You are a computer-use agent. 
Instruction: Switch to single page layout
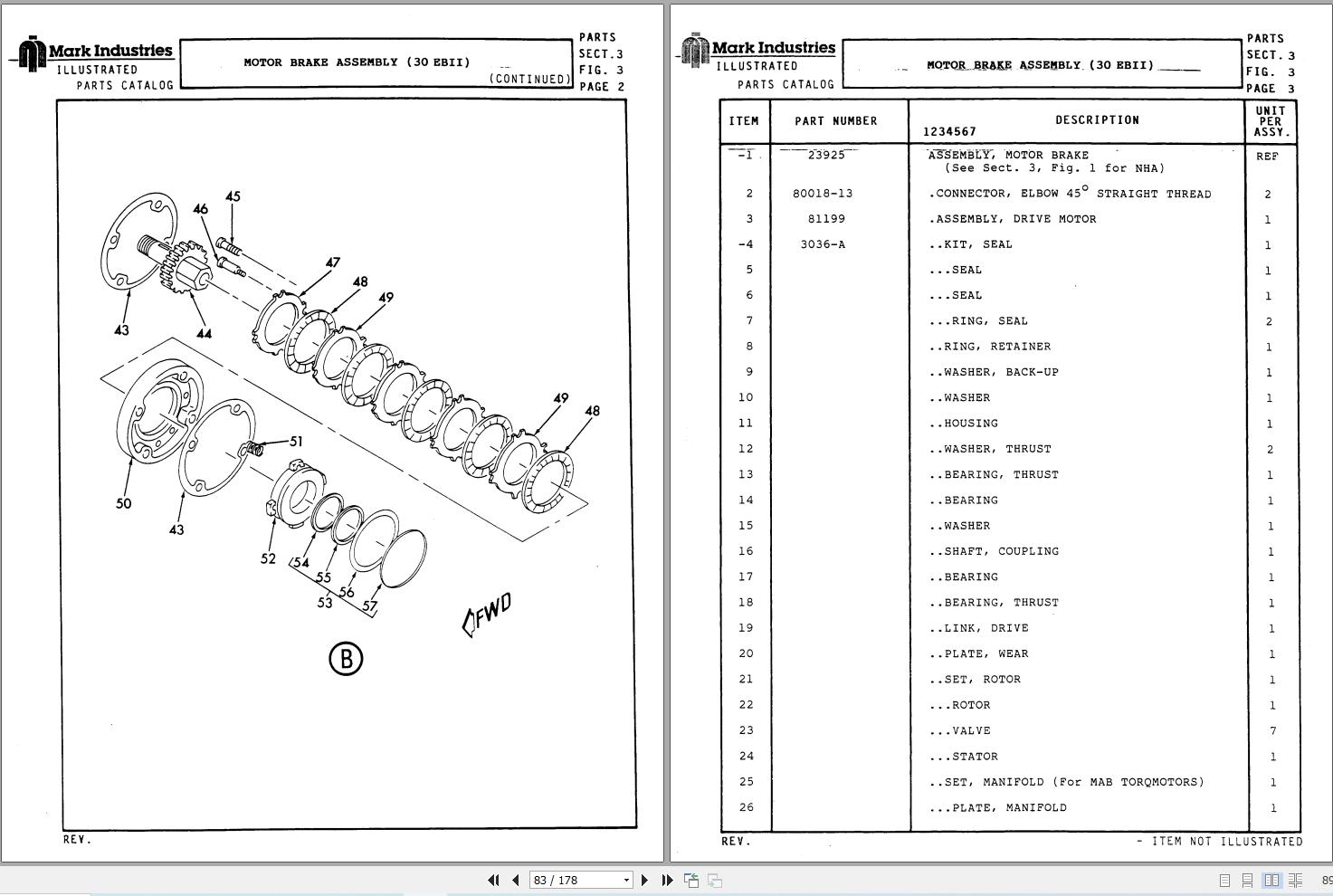click(1224, 880)
